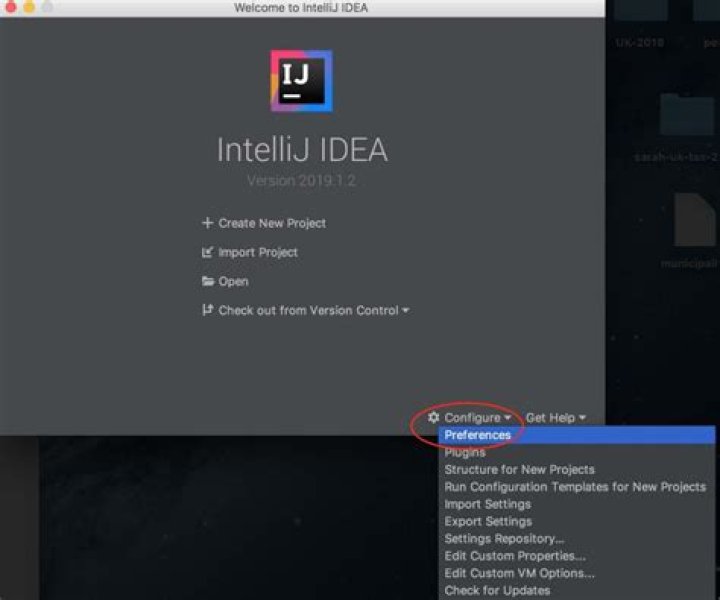Click the folder icon next to Open
720x600 pixels.
coord(208,282)
